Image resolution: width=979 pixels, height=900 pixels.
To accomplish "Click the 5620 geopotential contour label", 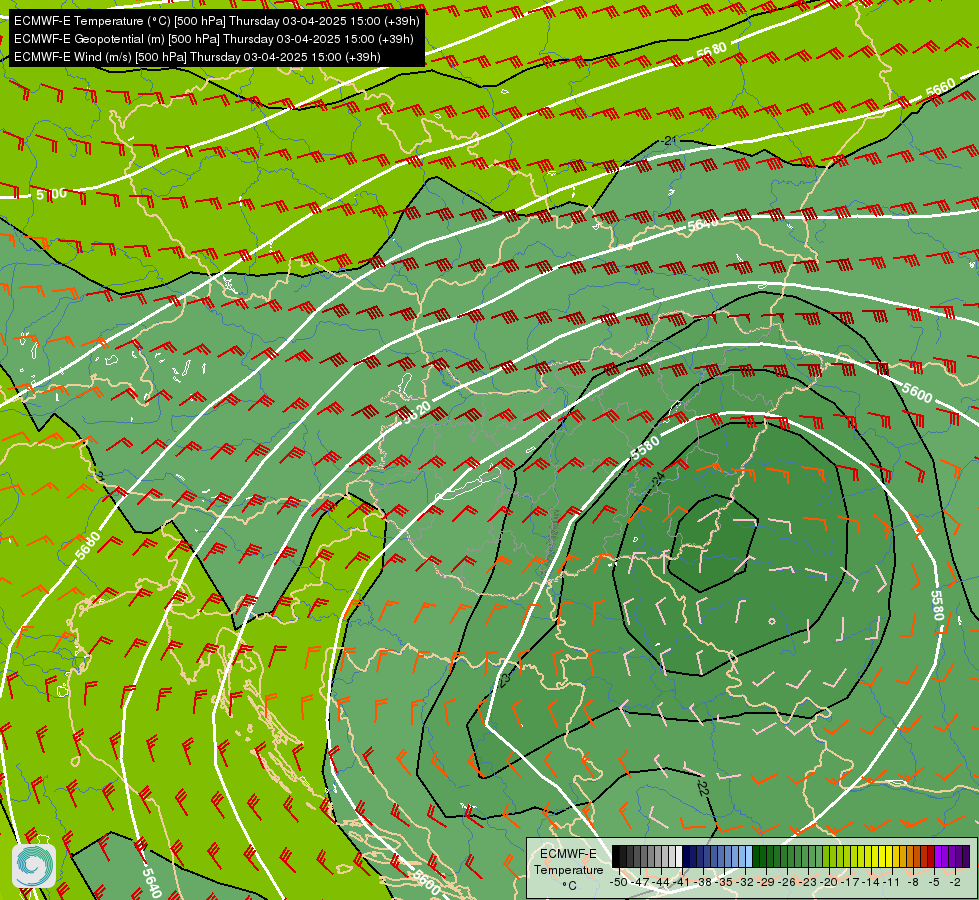I will (x=417, y=413).
